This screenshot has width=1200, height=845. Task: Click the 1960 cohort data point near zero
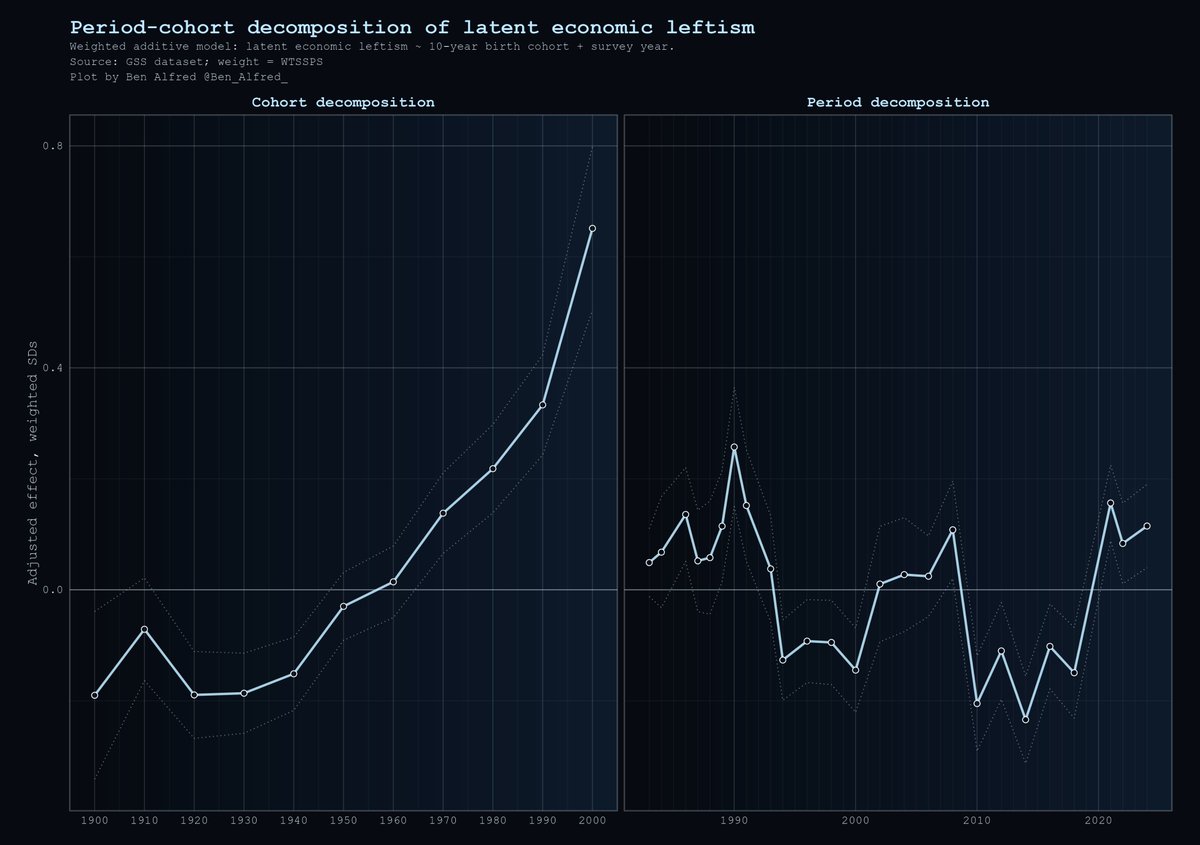[393, 582]
